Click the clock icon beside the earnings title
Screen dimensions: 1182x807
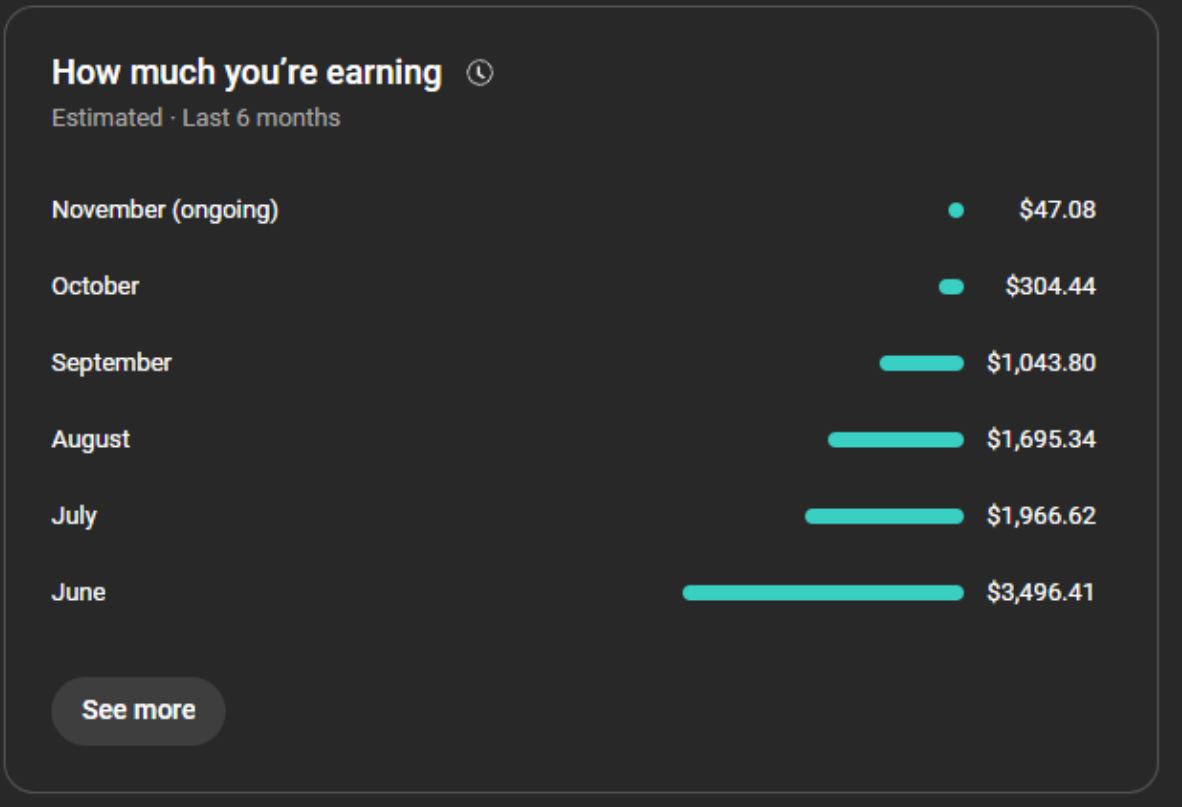(x=479, y=73)
